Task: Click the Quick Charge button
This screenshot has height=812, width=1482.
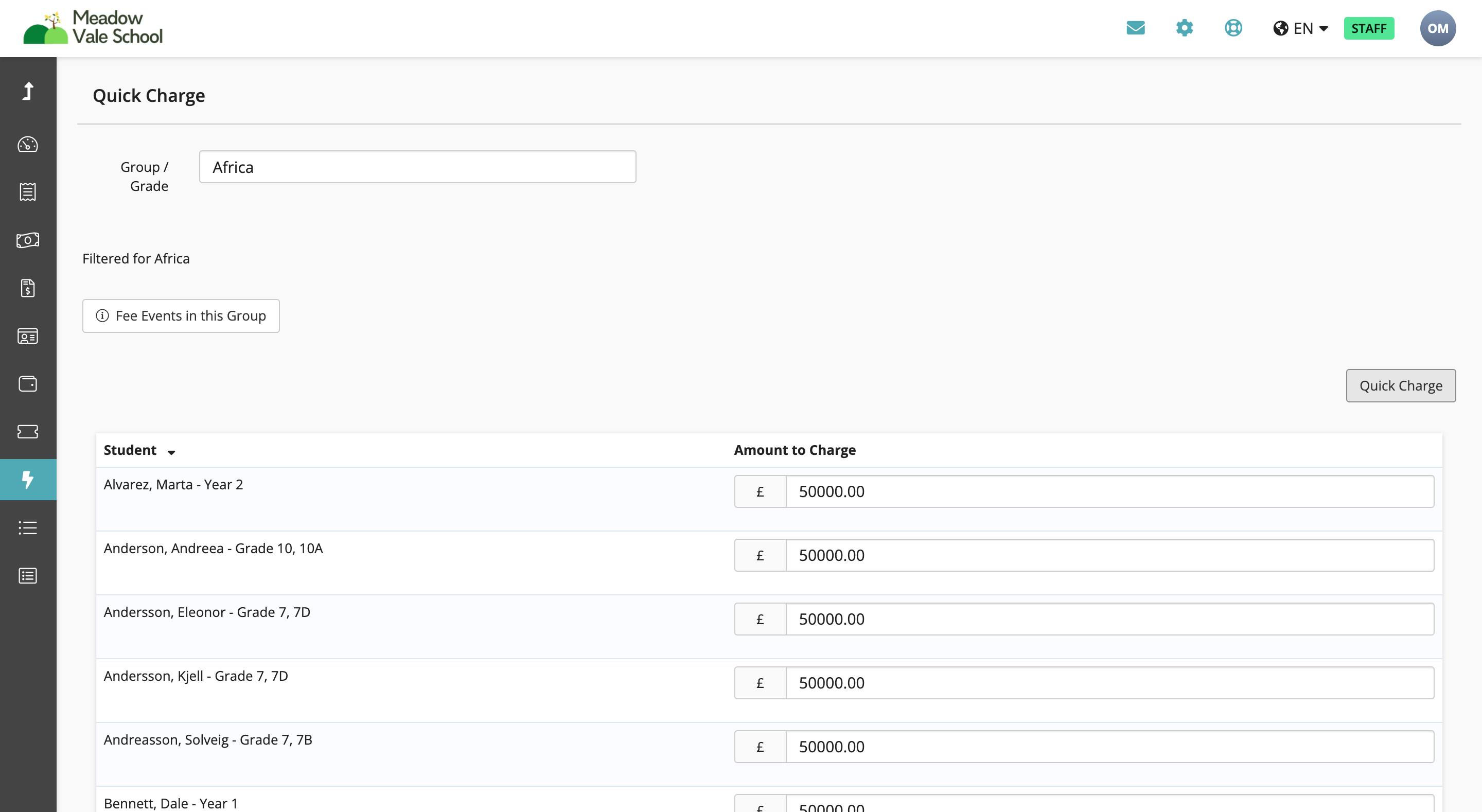Action: pyautogui.click(x=1400, y=385)
